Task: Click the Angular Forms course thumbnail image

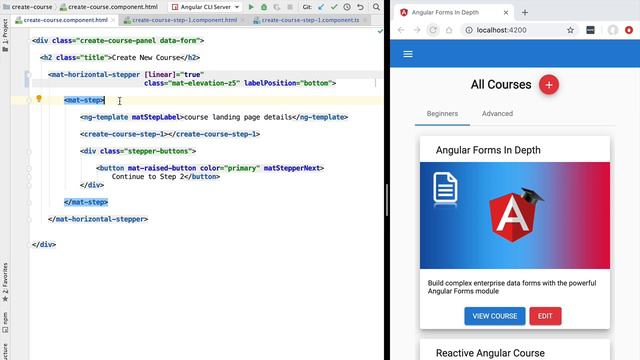Action: (x=515, y=216)
